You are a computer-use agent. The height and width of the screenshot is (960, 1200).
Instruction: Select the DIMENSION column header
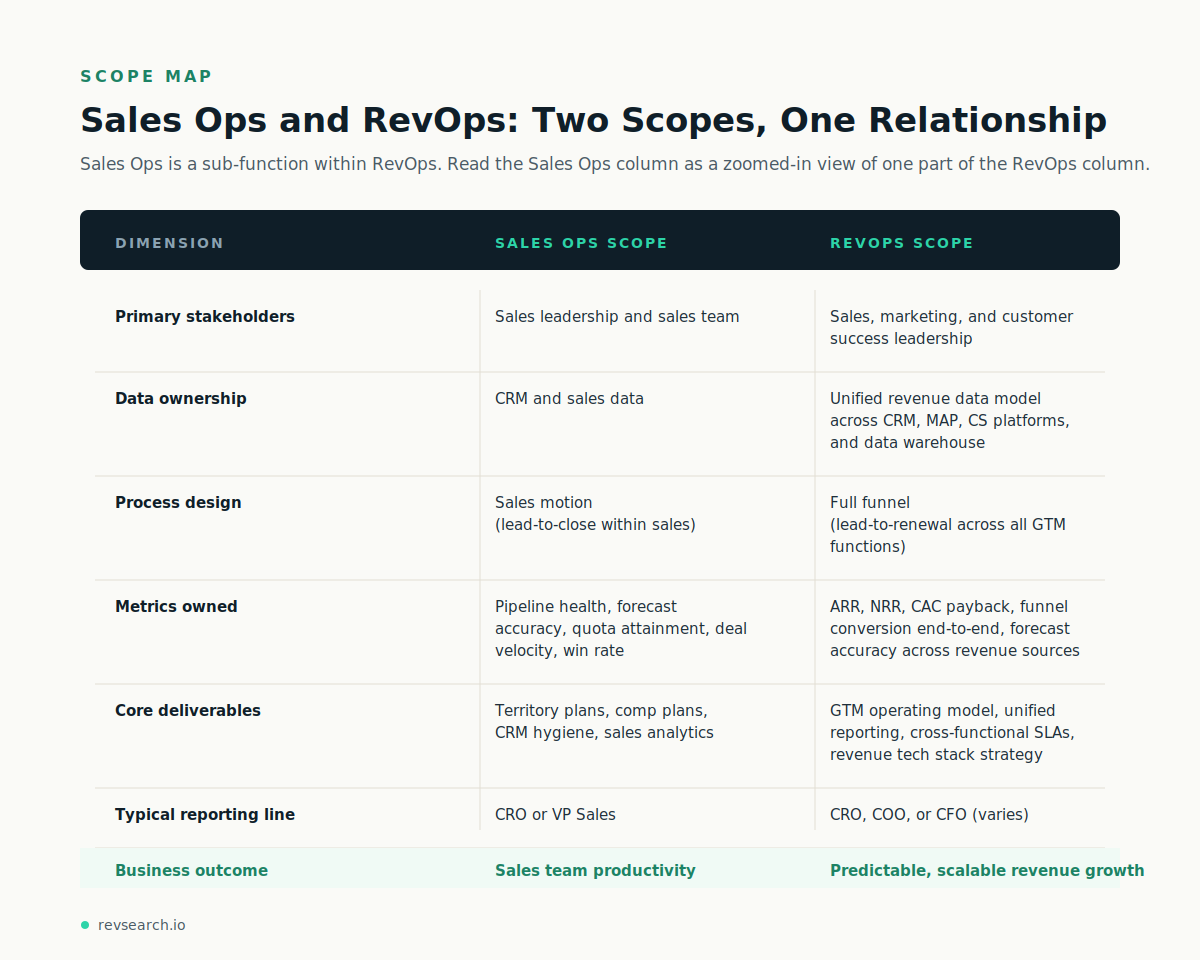pyautogui.click(x=169, y=242)
